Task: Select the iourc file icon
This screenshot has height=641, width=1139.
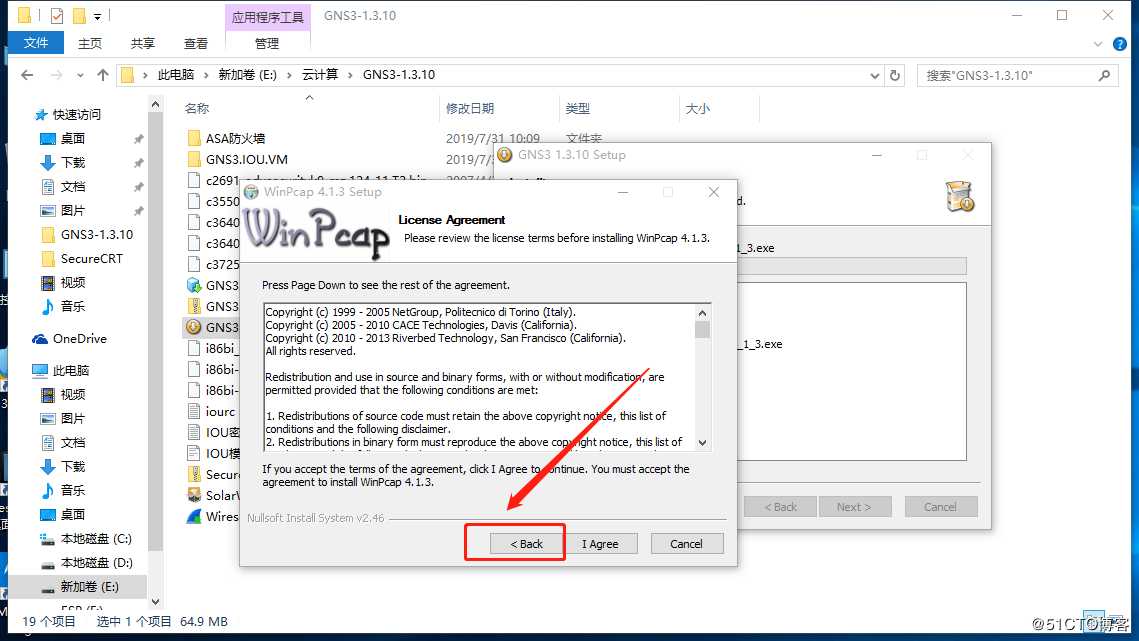Action: click(194, 411)
